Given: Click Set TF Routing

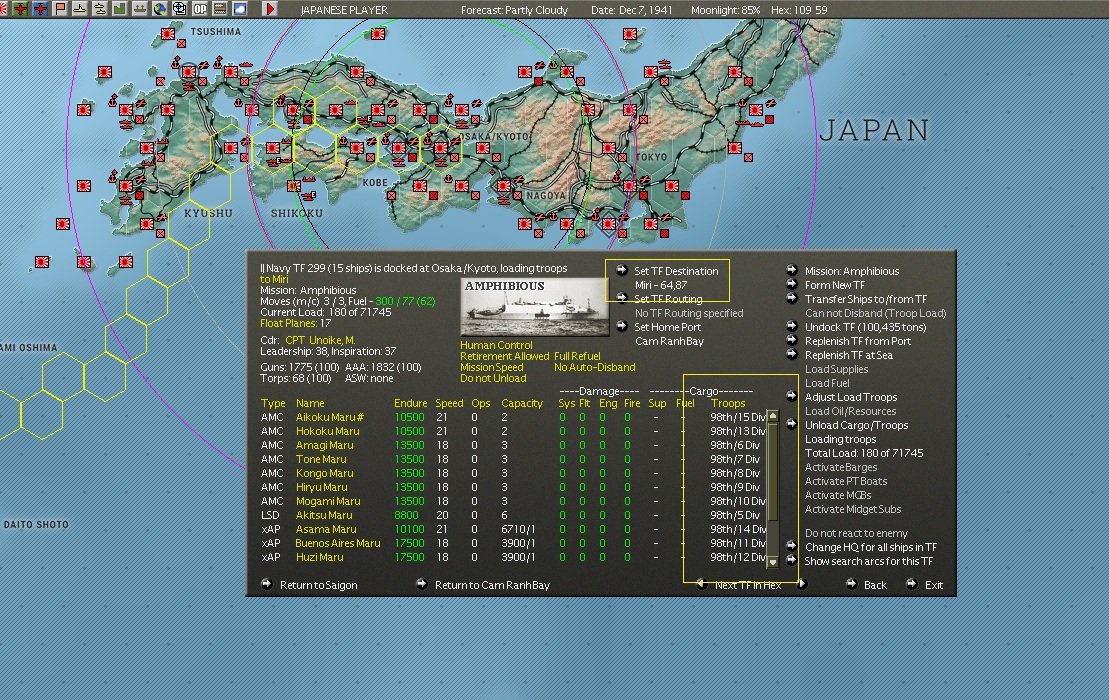Looking at the screenshot, I should pyautogui.click(x=668, y=299).
